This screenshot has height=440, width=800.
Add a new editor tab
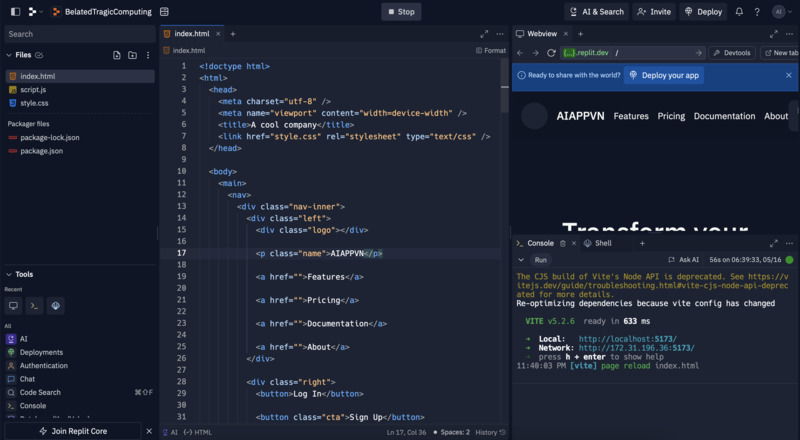click(233, 34)
